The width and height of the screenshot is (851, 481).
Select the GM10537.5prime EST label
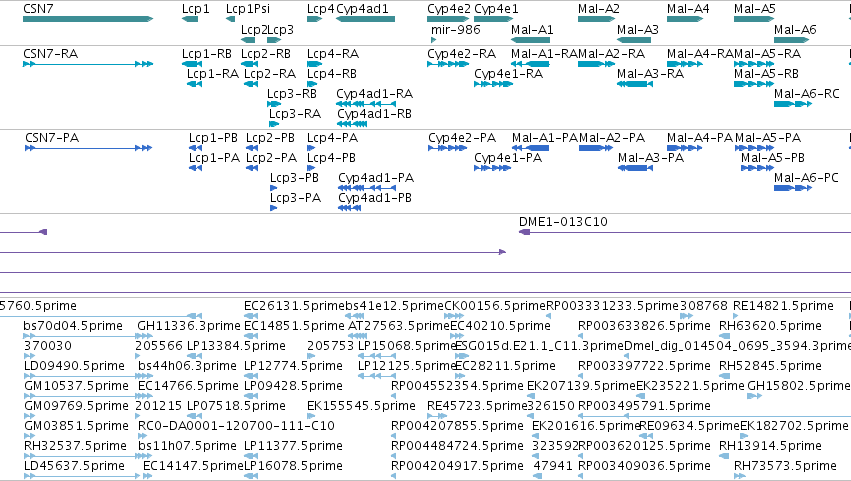tap(77, 387)
